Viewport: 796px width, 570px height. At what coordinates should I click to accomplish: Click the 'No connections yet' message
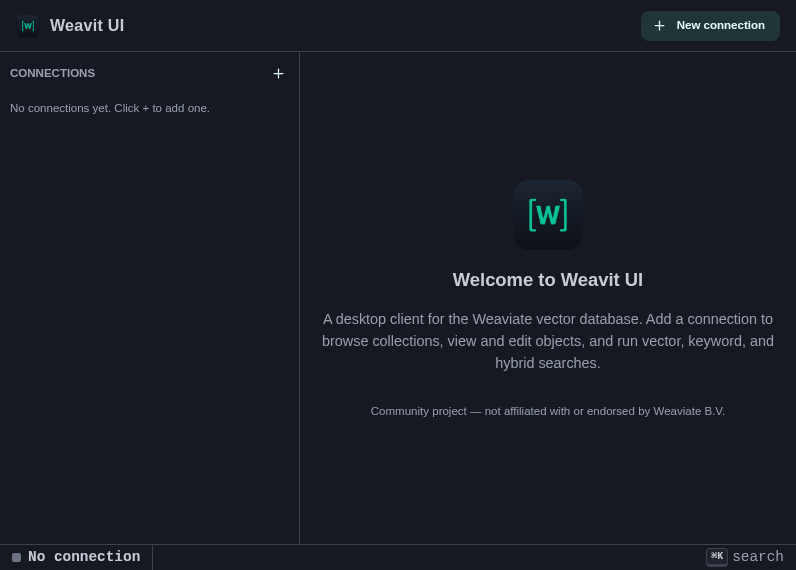[x=110, y=108]
